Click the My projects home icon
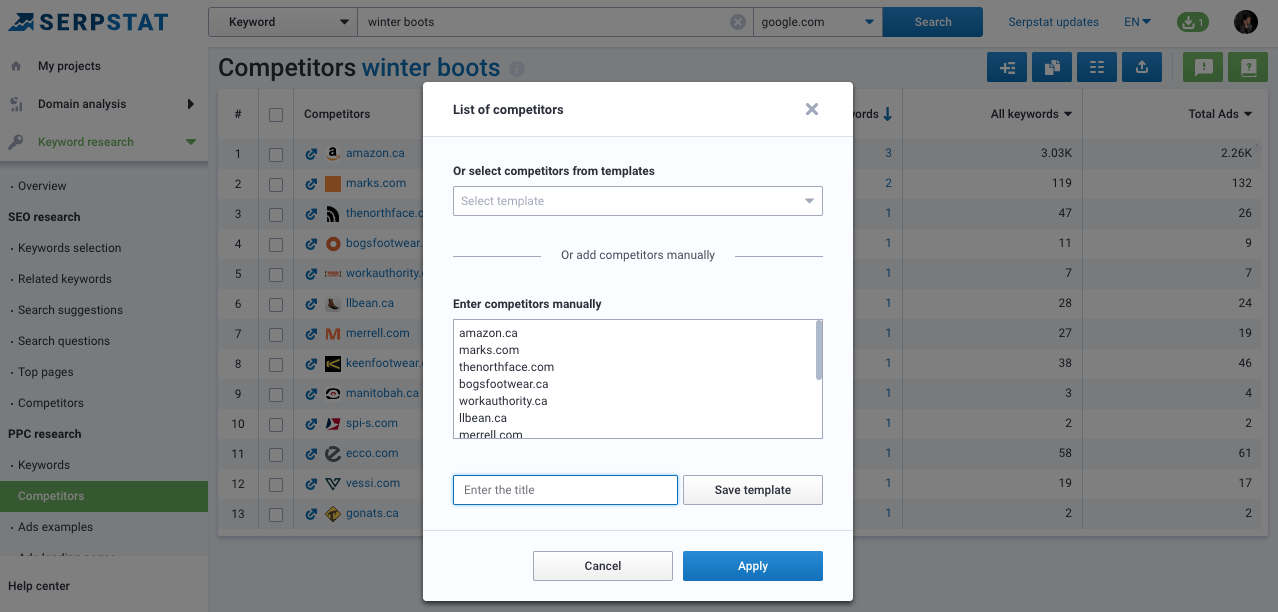 (16, 66)
